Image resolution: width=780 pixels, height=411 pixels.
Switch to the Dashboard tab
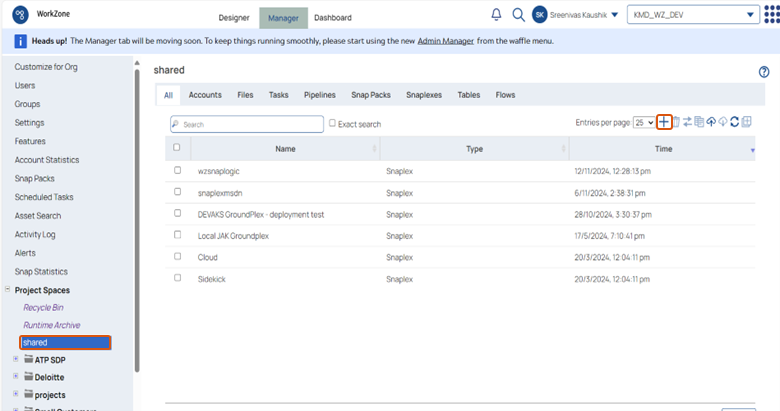point(333,18)
